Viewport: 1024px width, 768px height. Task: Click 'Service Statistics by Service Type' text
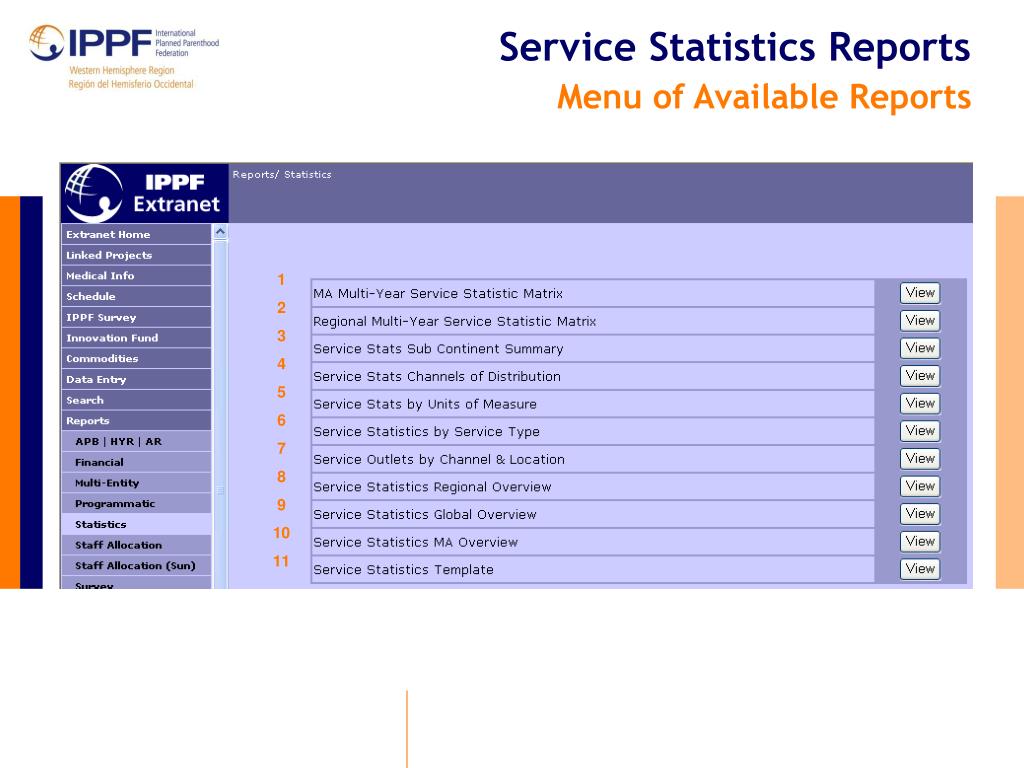pos(426,432)
